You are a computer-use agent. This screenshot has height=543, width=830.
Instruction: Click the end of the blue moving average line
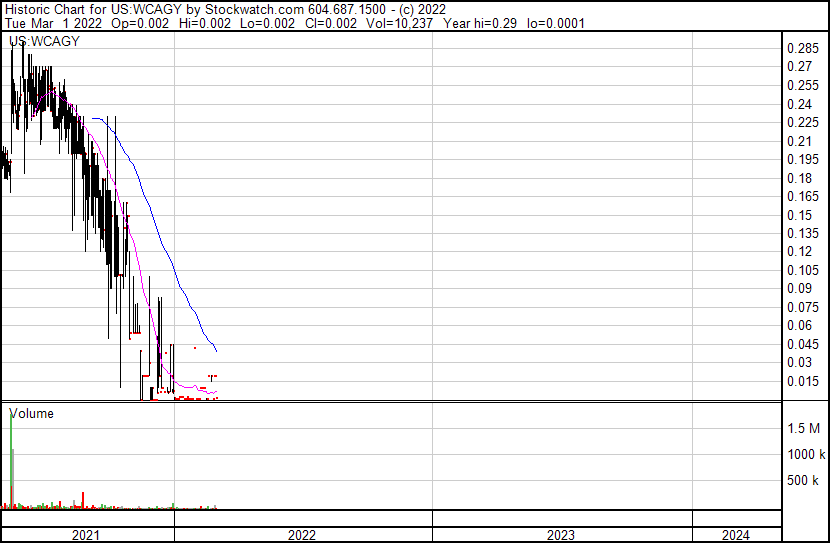217,350
